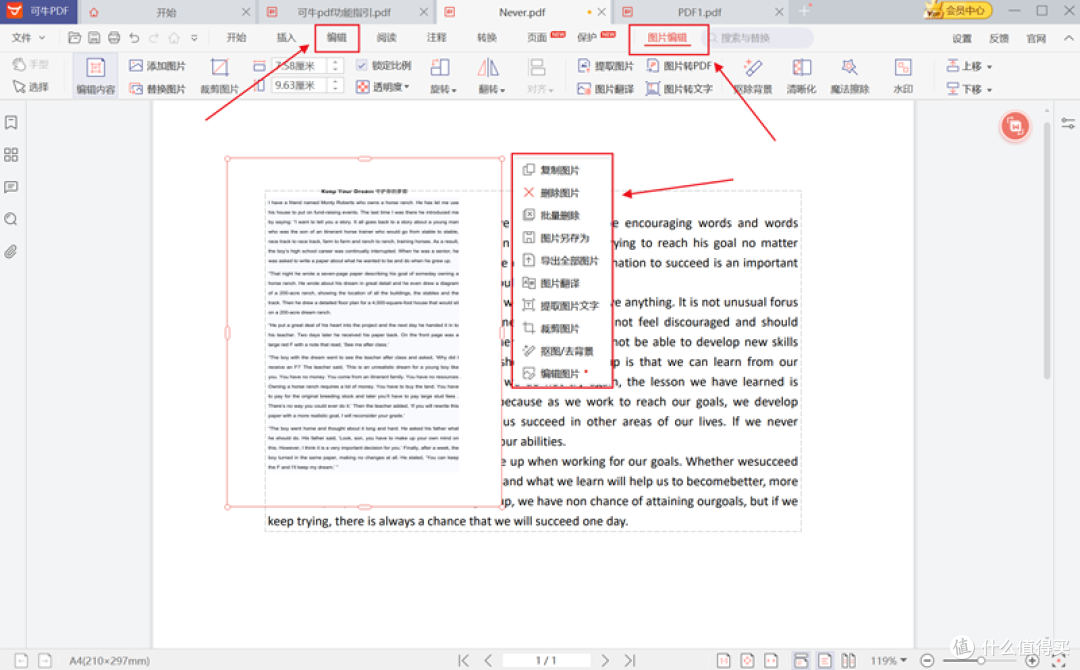Click the 设置 (settings) link
Image resolution: width=1080 pixels, height=670 pixels.
[962, 39]
